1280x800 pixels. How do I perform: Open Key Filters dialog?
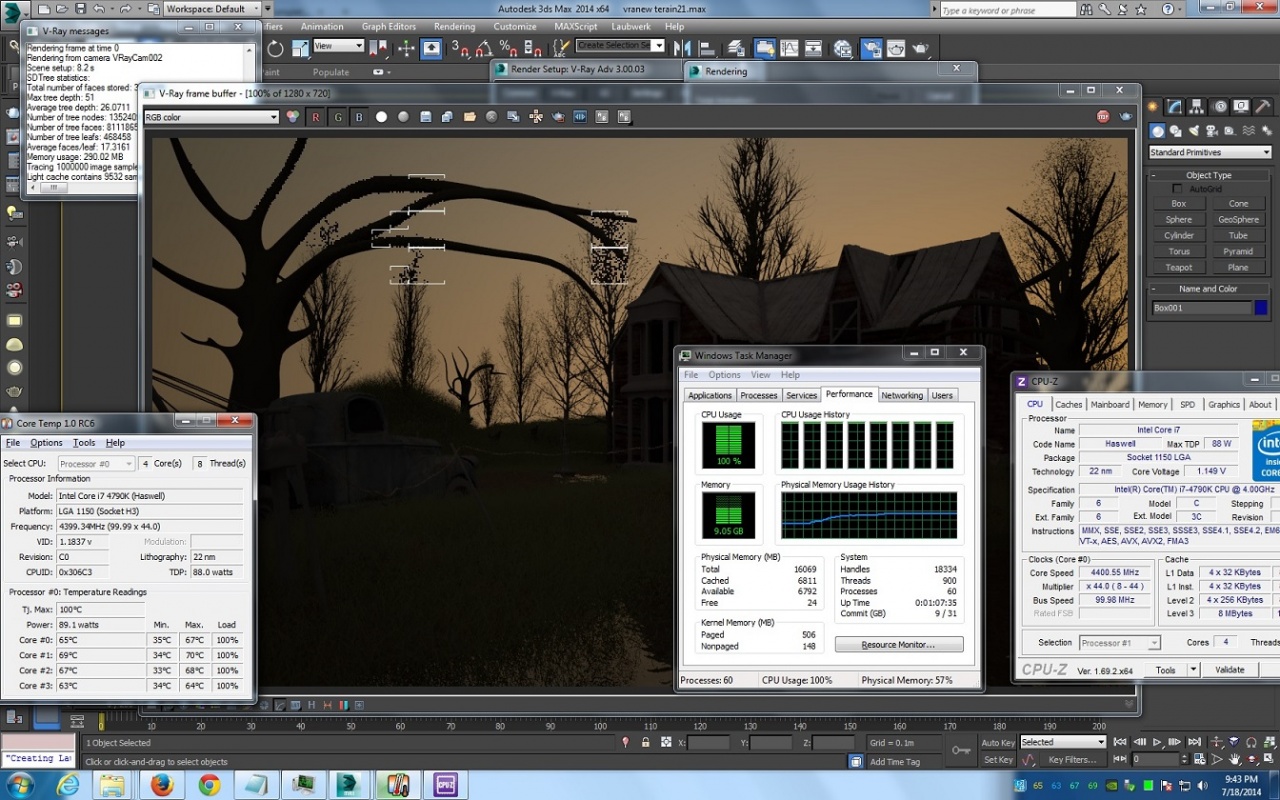1072,760
